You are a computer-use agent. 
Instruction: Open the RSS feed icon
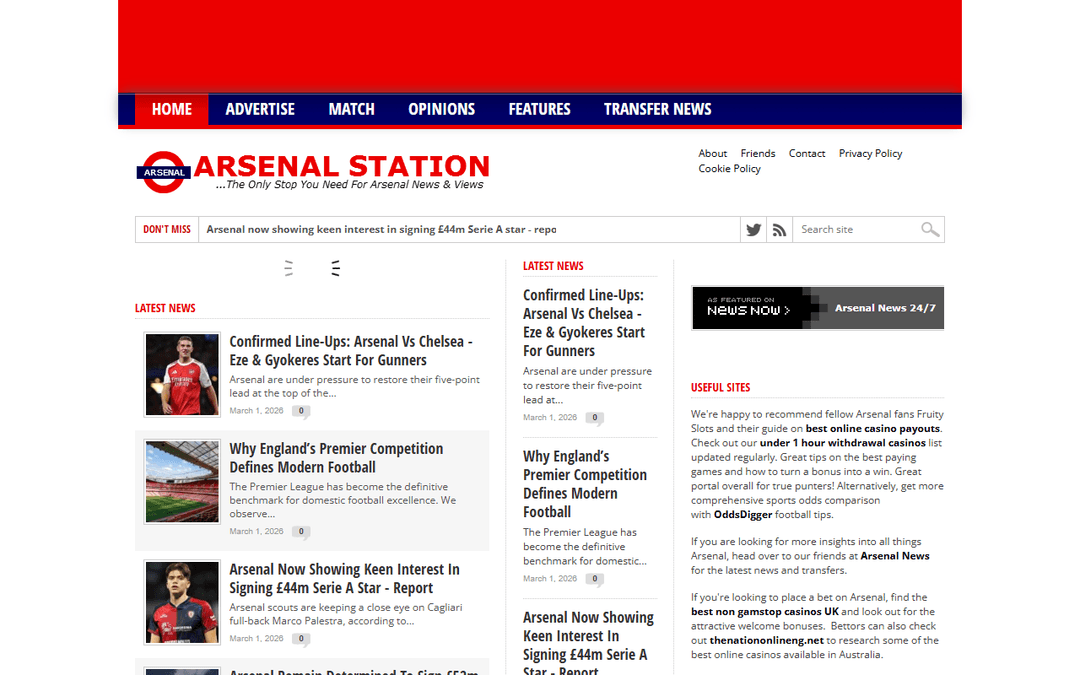779,229
